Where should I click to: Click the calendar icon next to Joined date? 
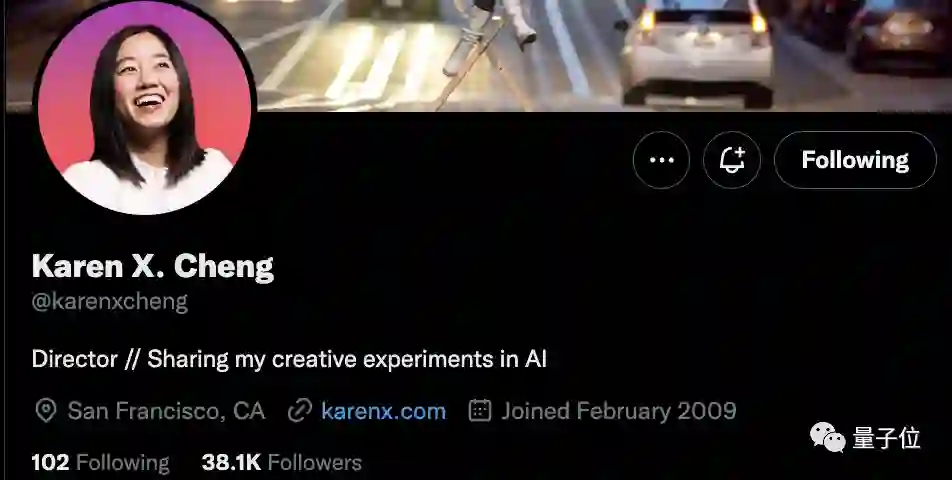tap(480, 411)
